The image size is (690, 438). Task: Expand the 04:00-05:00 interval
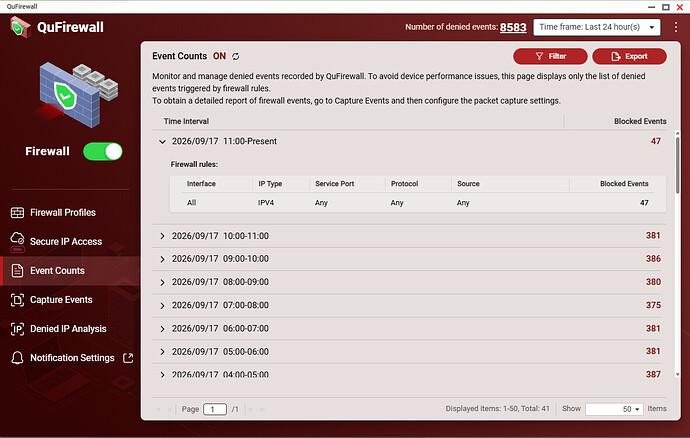(162, 375)
